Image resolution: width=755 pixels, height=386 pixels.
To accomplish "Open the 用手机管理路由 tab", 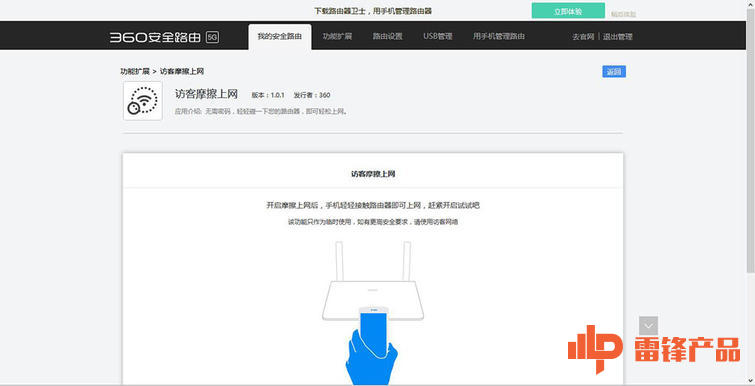I will click(498, 37).
